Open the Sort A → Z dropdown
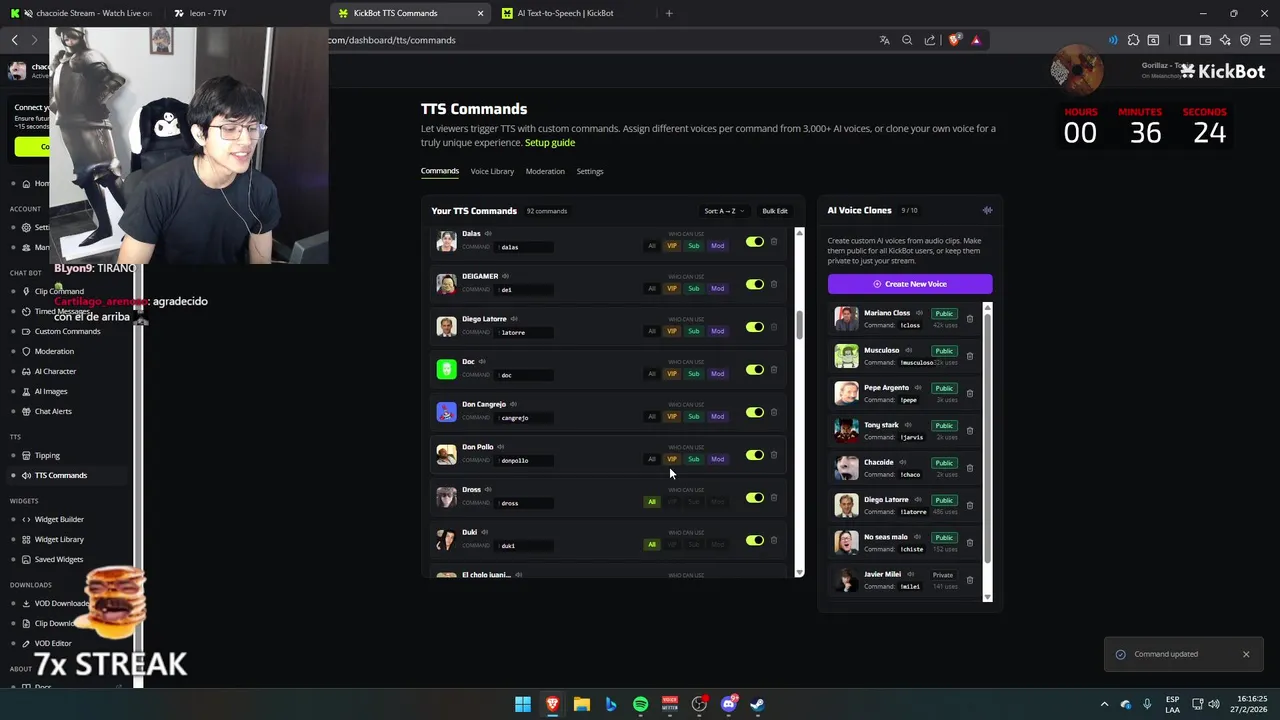 724,211
